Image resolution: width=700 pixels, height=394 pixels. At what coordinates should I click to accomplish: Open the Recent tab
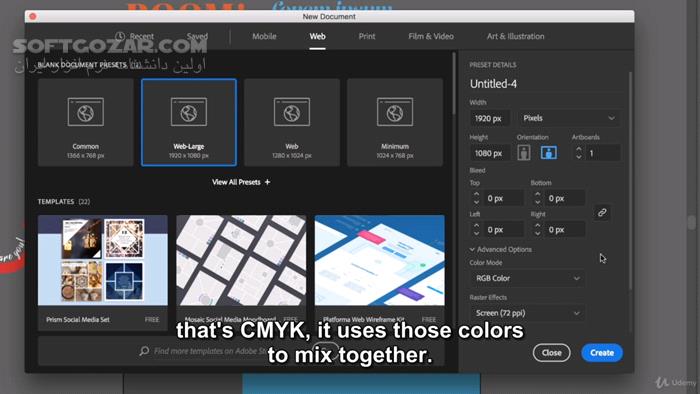[x=135, y=36]
